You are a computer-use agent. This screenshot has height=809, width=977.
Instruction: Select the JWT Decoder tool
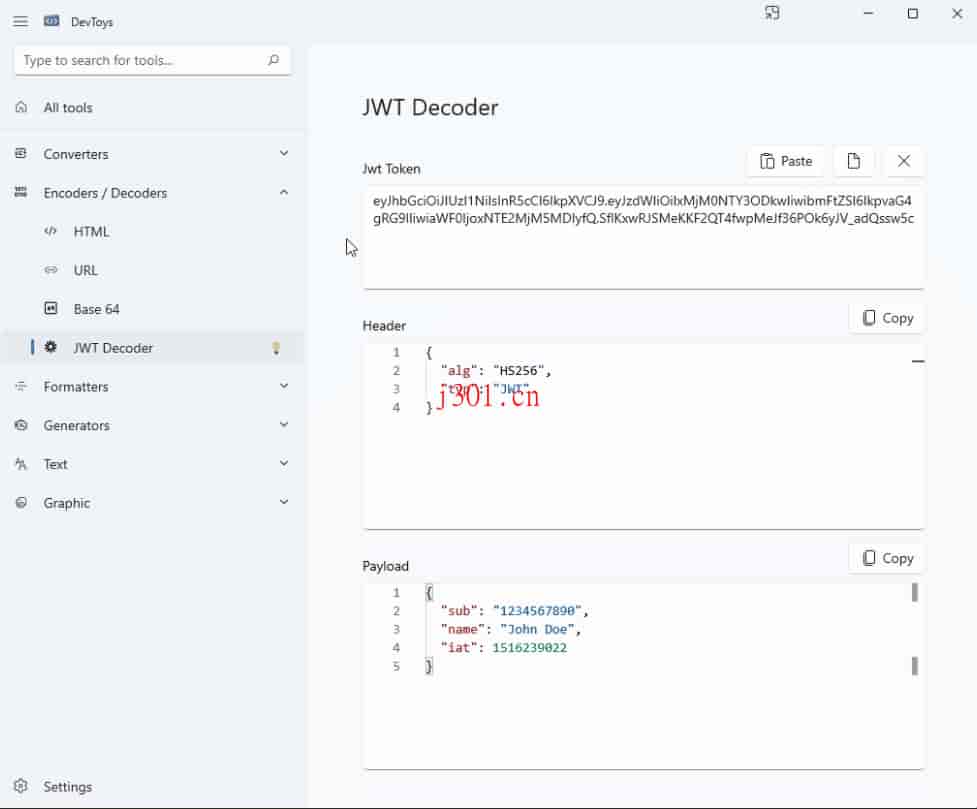pos(153,347)
